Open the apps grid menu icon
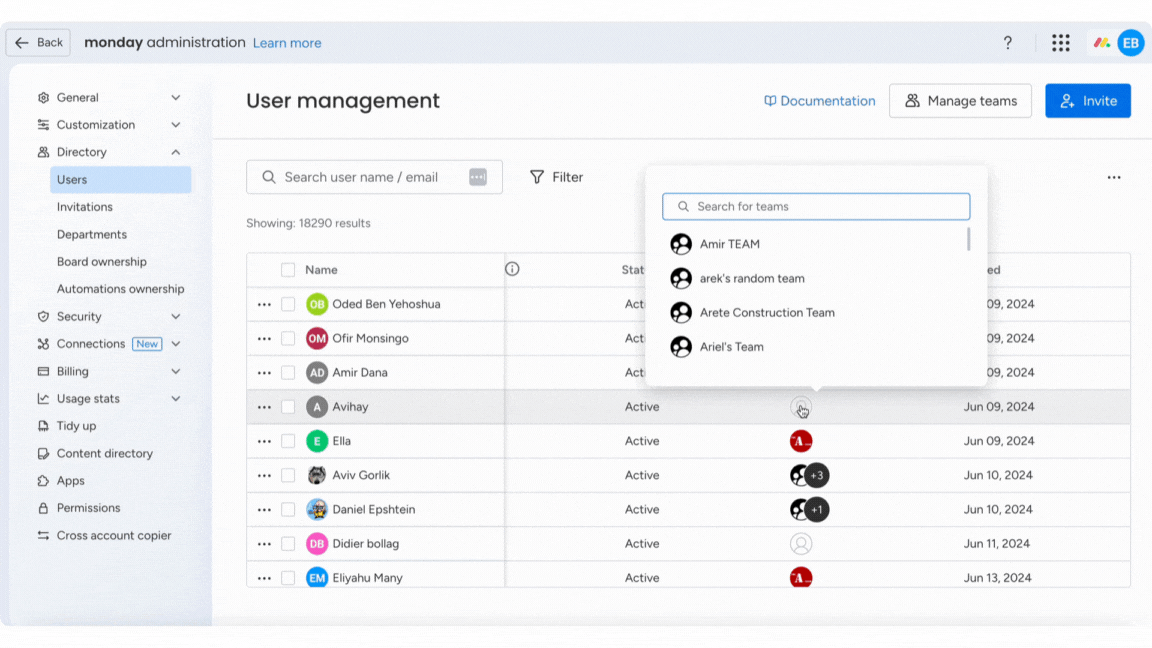 tap(1060, 43)
